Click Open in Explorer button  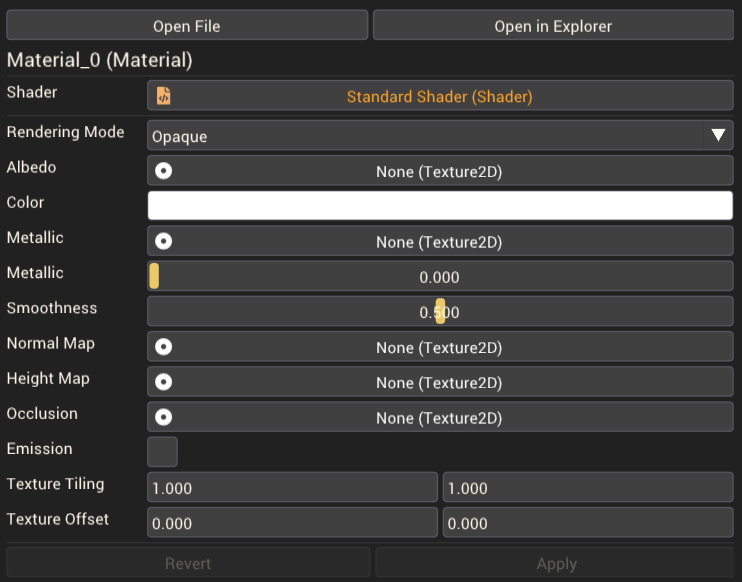tap(553, 26)
